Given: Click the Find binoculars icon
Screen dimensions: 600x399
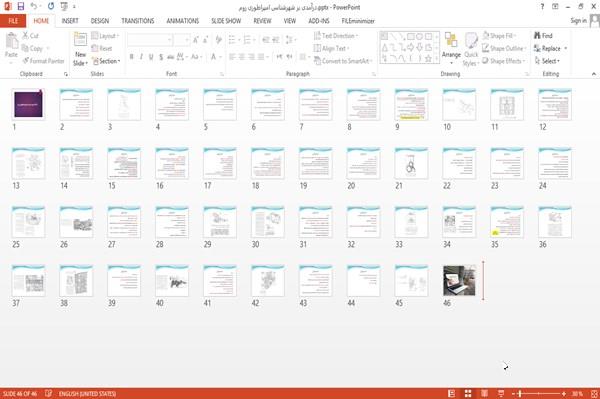Looking at the screenshot, I should (537, 36).
